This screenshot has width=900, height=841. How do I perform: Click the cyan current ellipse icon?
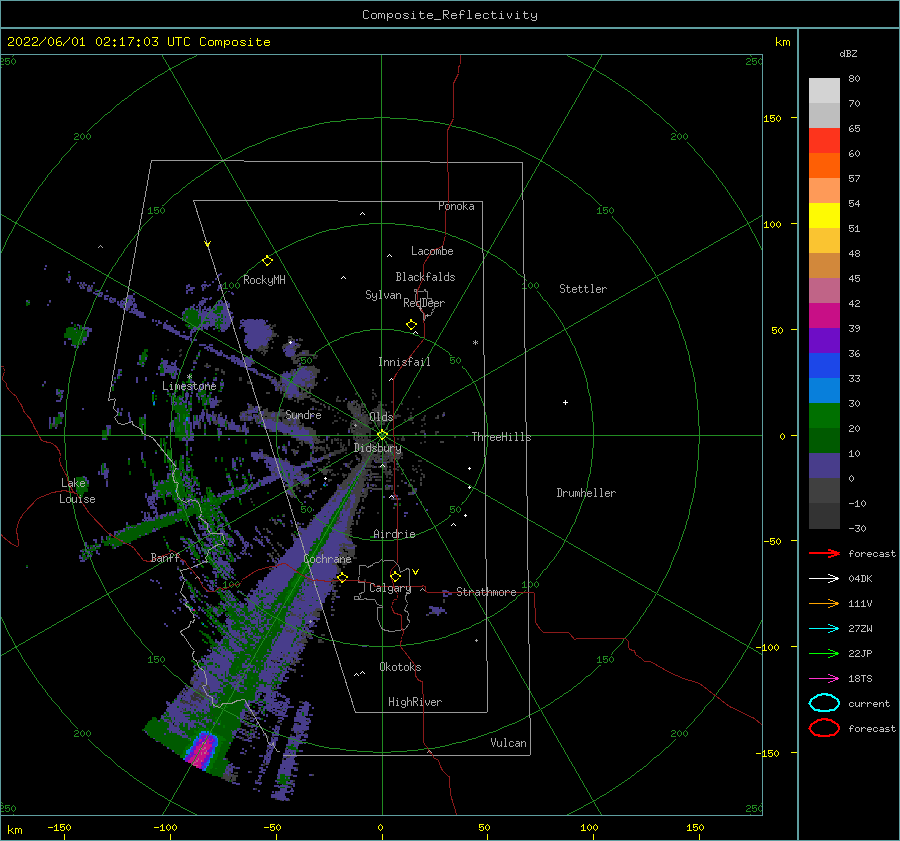[824, 703]
